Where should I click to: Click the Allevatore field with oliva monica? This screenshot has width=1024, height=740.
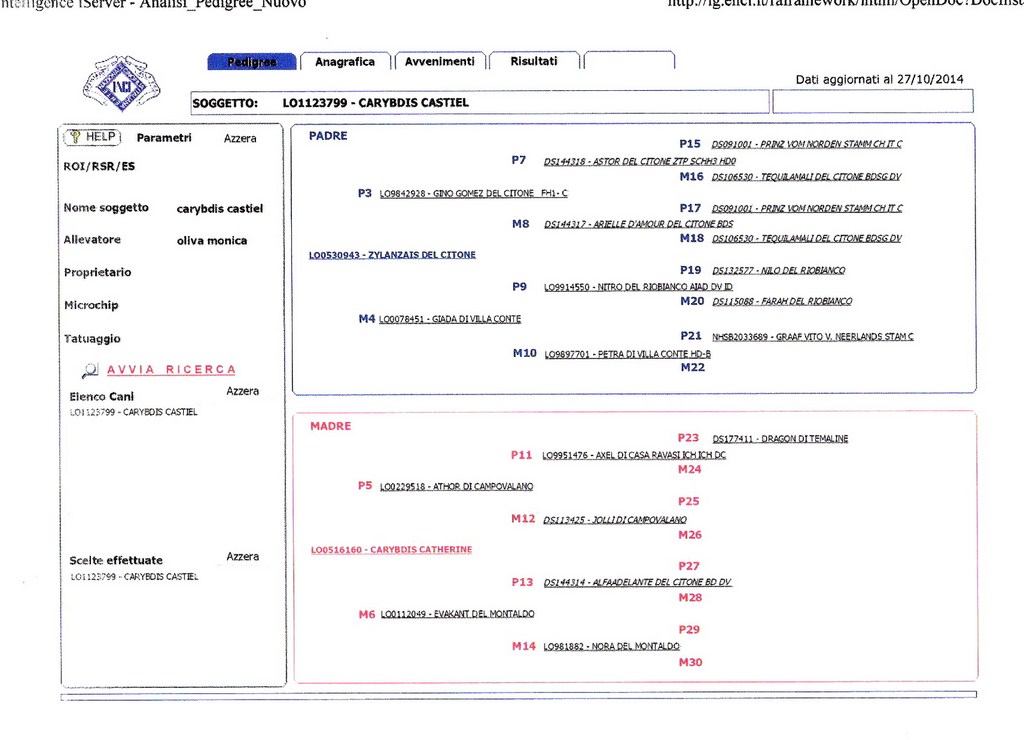point(212,241)
